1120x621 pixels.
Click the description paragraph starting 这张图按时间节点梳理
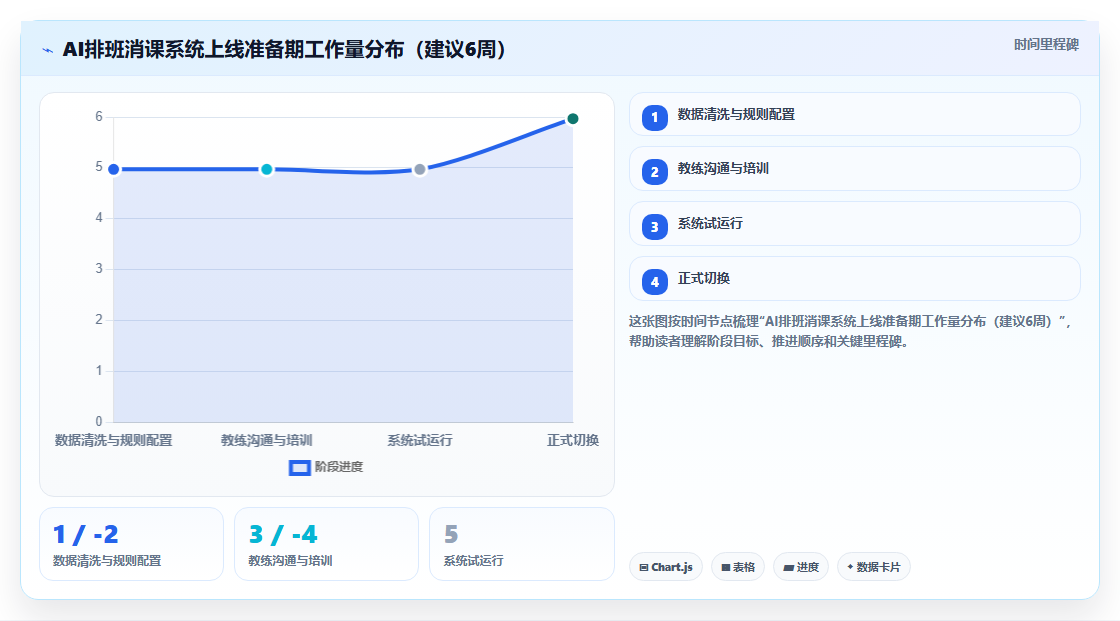(850, 331)
